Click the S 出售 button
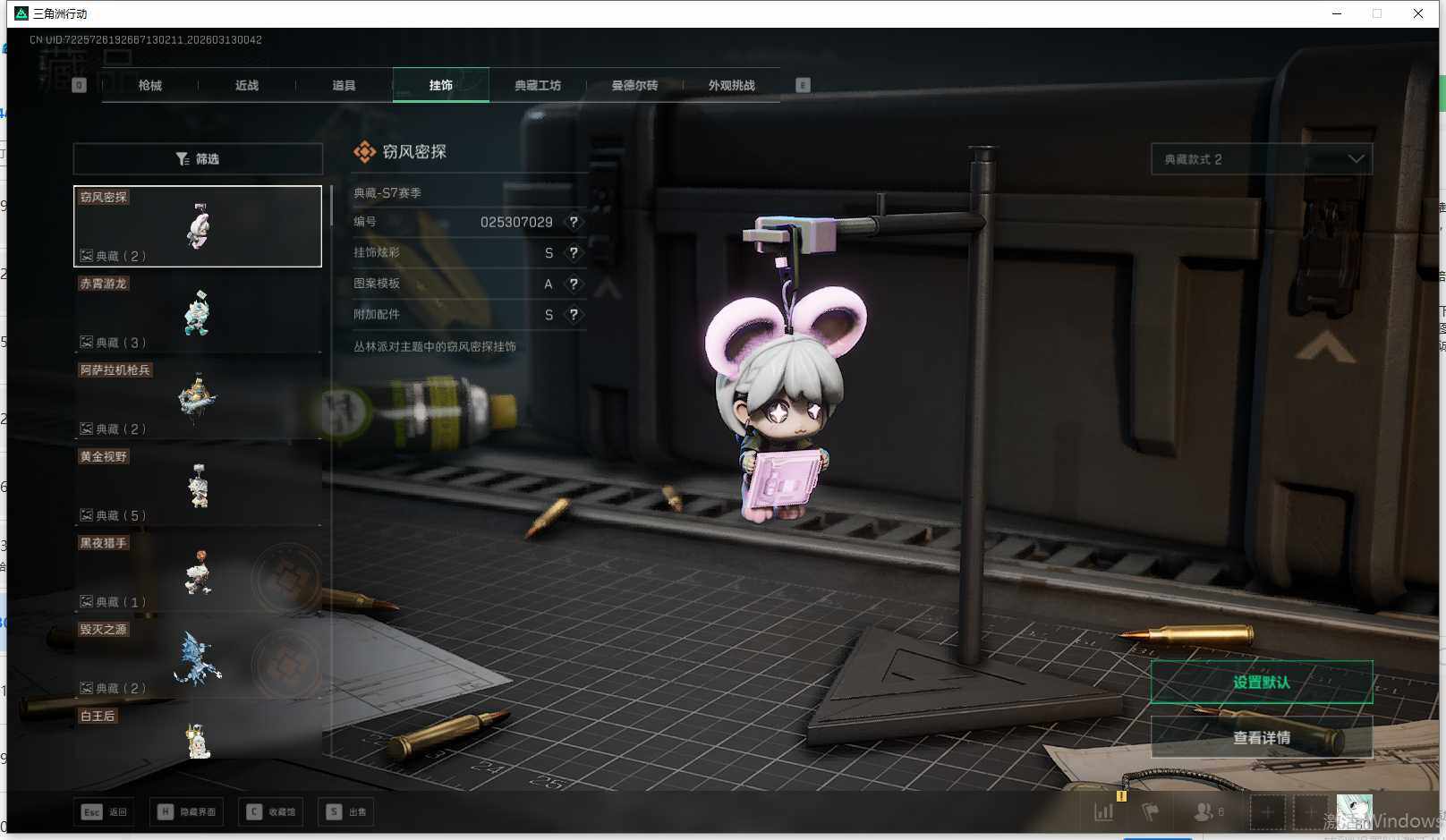Viewport: 1446px width, 840px height. pyautogui.click(x=346, y=812)
